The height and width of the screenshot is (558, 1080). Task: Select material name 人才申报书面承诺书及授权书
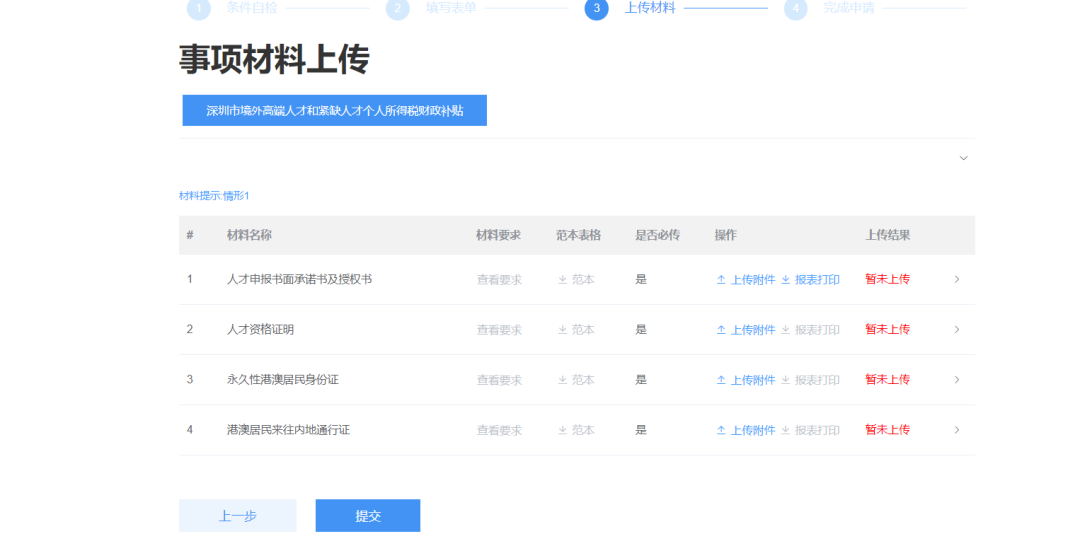[x=300, y=279]
